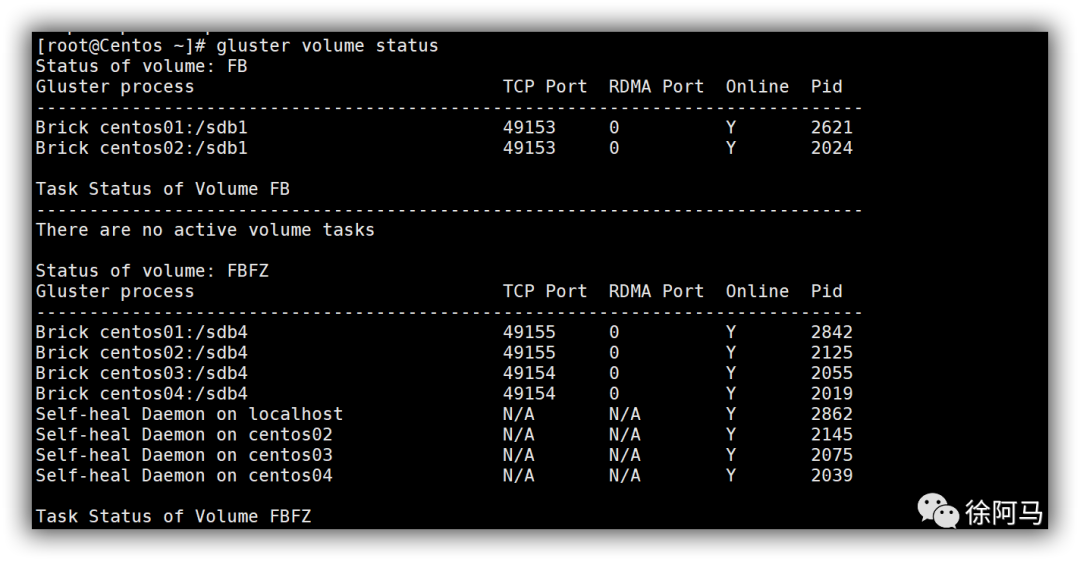Click the 'Brick centos02:/sdb1' entry
The height and width of the screenshot is (561, 1080).
[x=141, y=148]
